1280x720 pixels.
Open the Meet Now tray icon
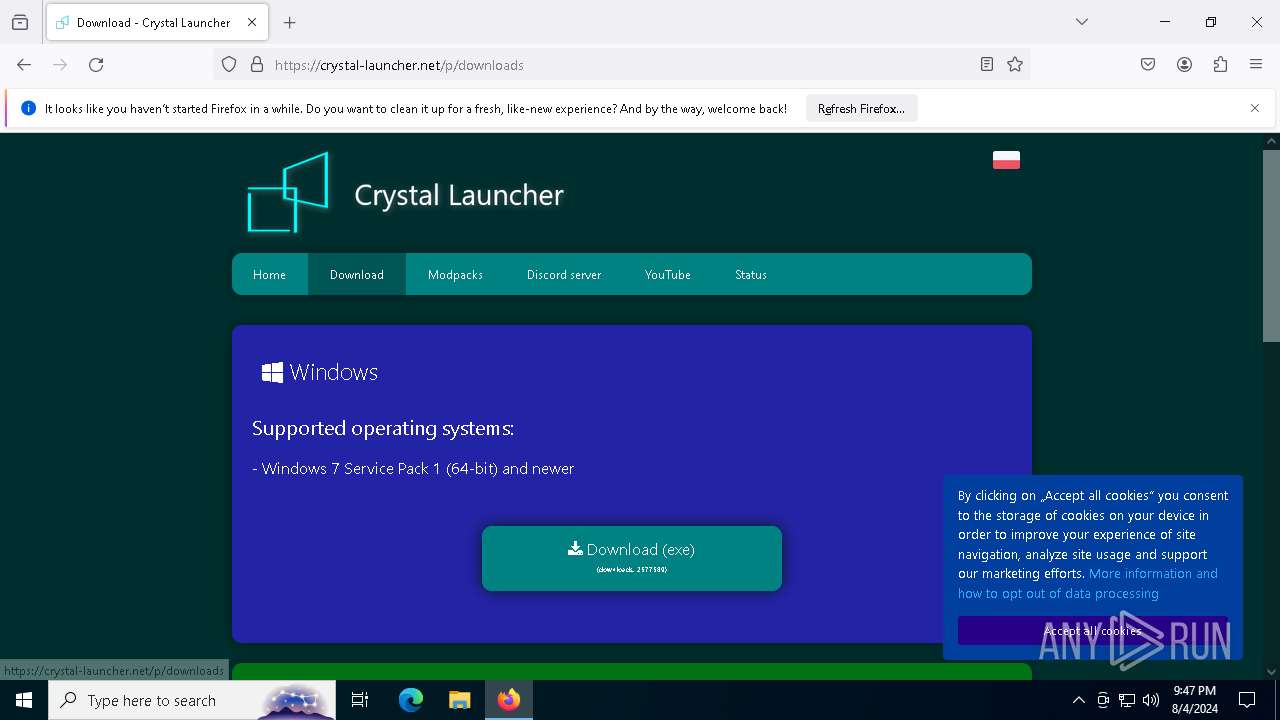[x=1103, y=700]
